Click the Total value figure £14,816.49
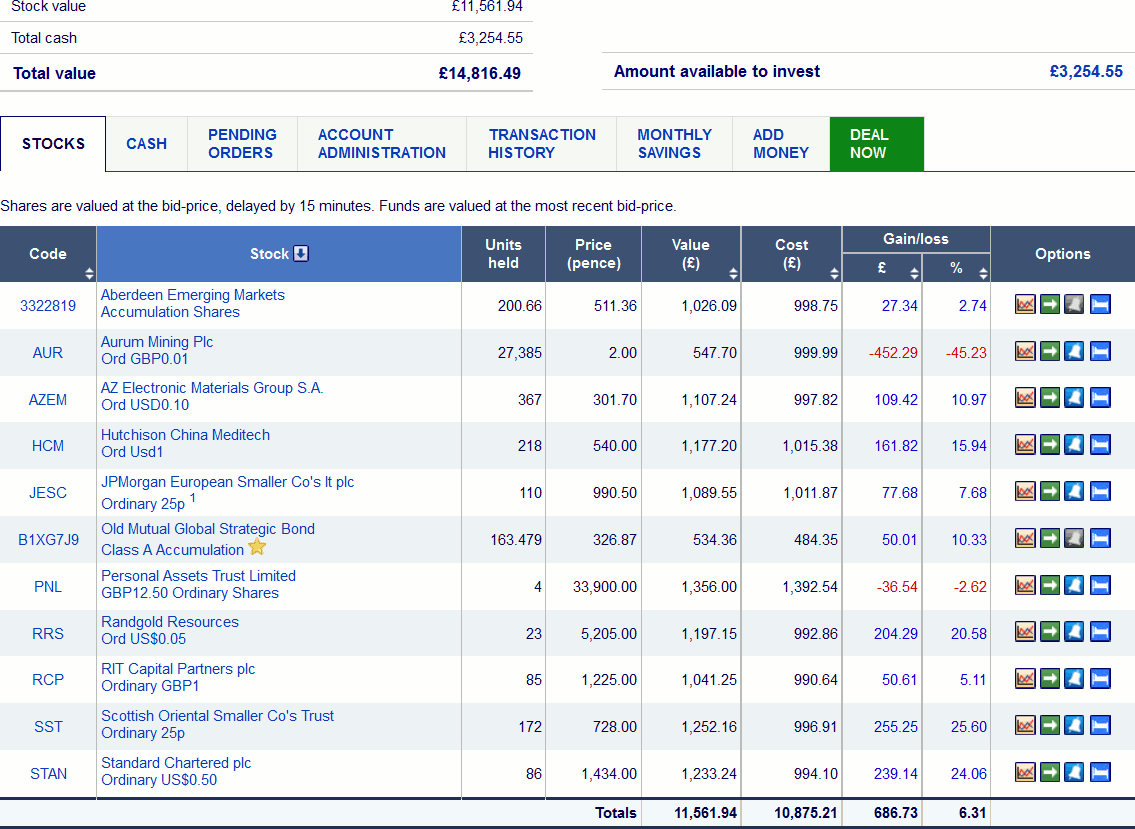Viewport: 1135px width, 829px height. (x=479, y=73)
